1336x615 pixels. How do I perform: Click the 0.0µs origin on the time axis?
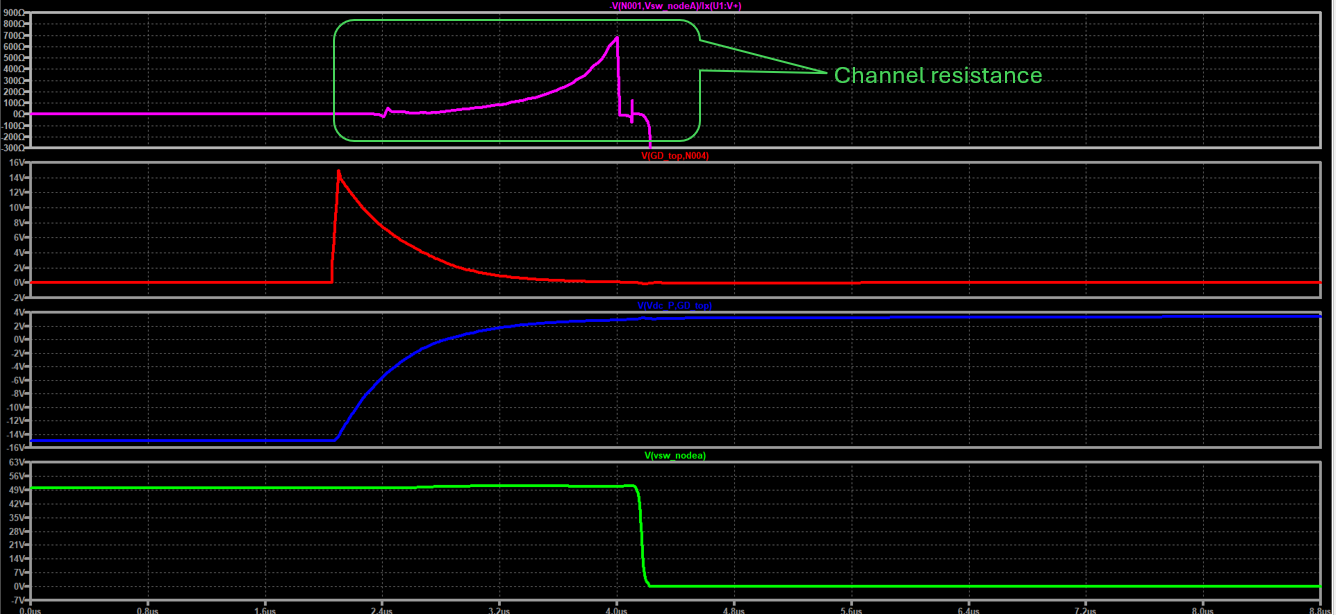[30, 608]
